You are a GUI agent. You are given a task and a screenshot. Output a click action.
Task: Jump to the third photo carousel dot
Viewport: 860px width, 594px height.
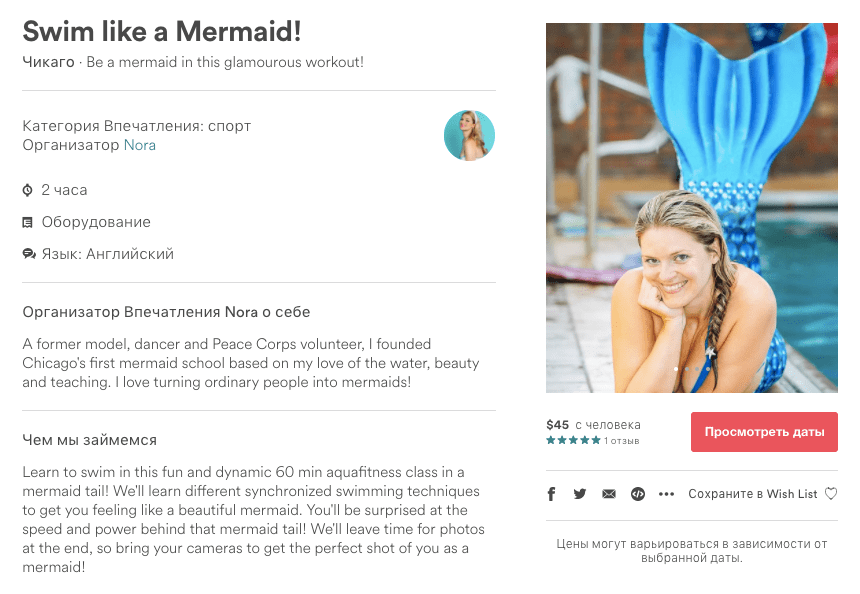point(697,369)
